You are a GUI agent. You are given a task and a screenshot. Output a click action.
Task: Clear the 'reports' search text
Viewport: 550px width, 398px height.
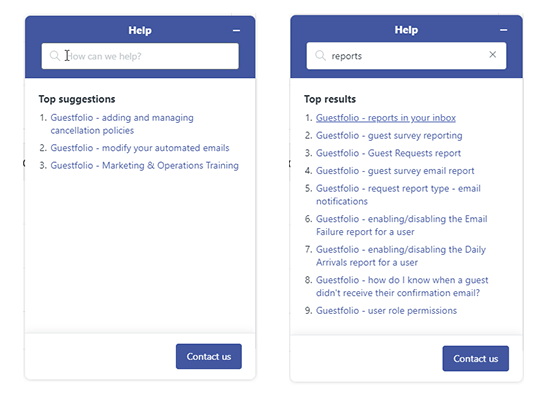[492, 54]
